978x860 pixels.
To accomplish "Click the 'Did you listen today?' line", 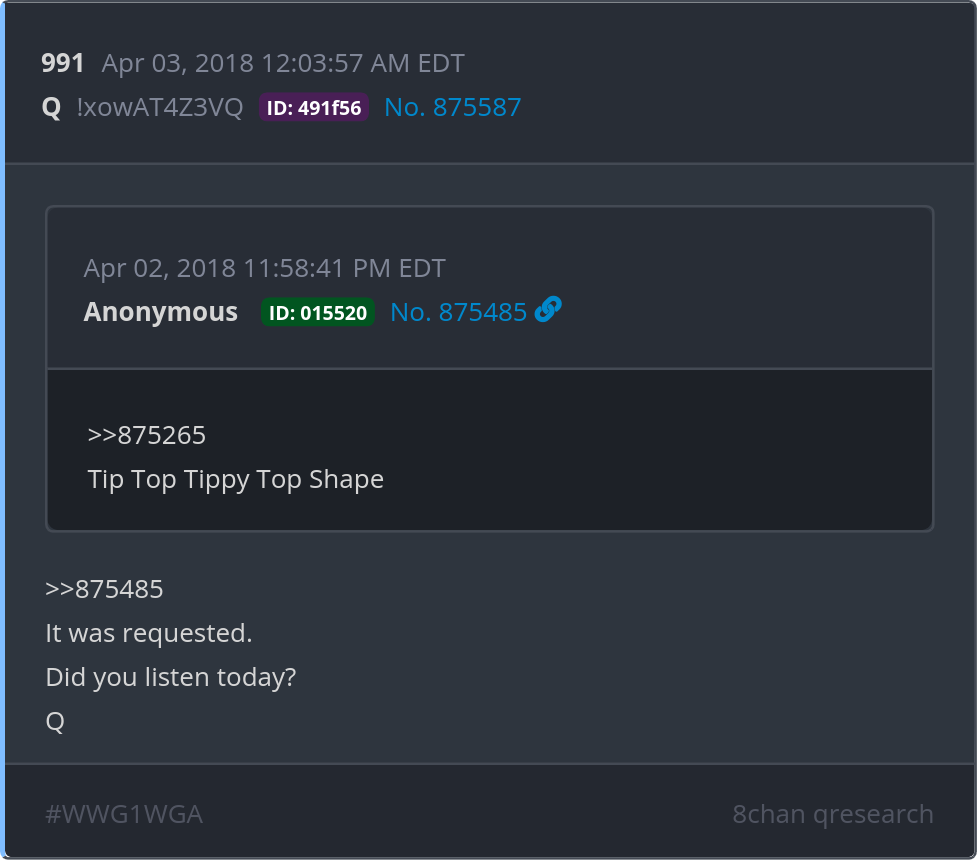I will tap(171, 677).
